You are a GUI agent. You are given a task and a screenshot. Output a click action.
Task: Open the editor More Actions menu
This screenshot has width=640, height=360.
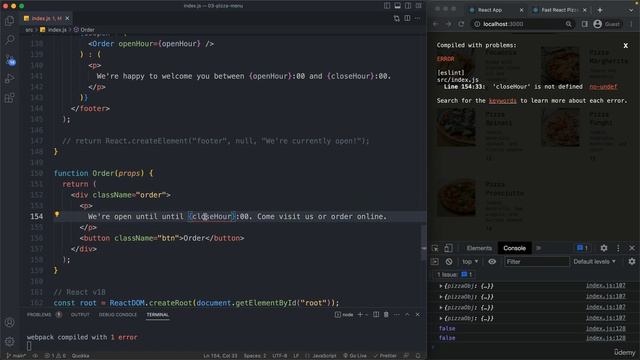417,18
